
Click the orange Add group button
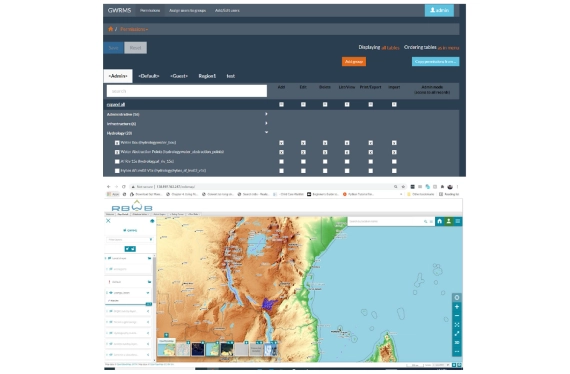click(354, 61)
